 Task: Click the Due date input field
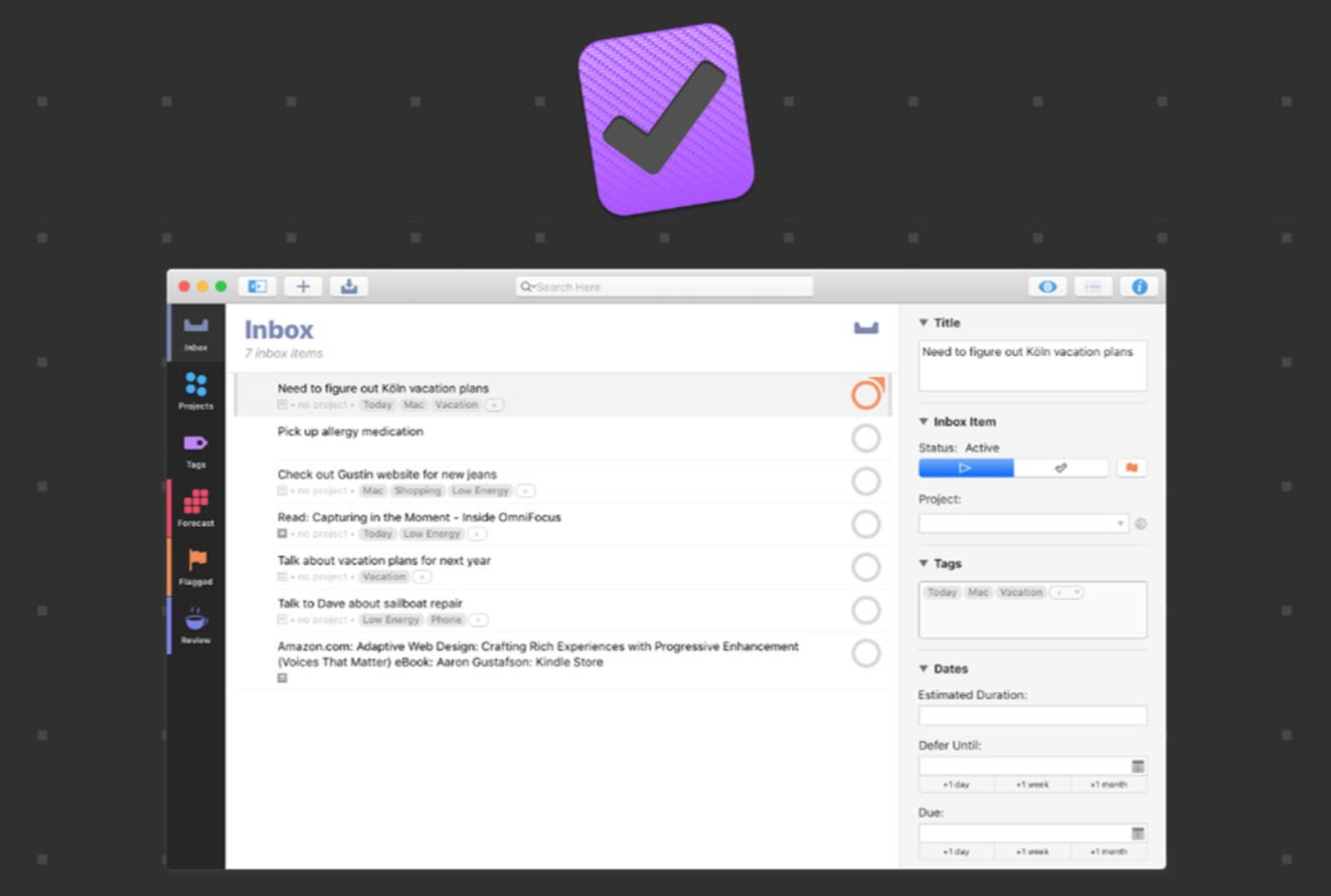tap(1023, 833)
